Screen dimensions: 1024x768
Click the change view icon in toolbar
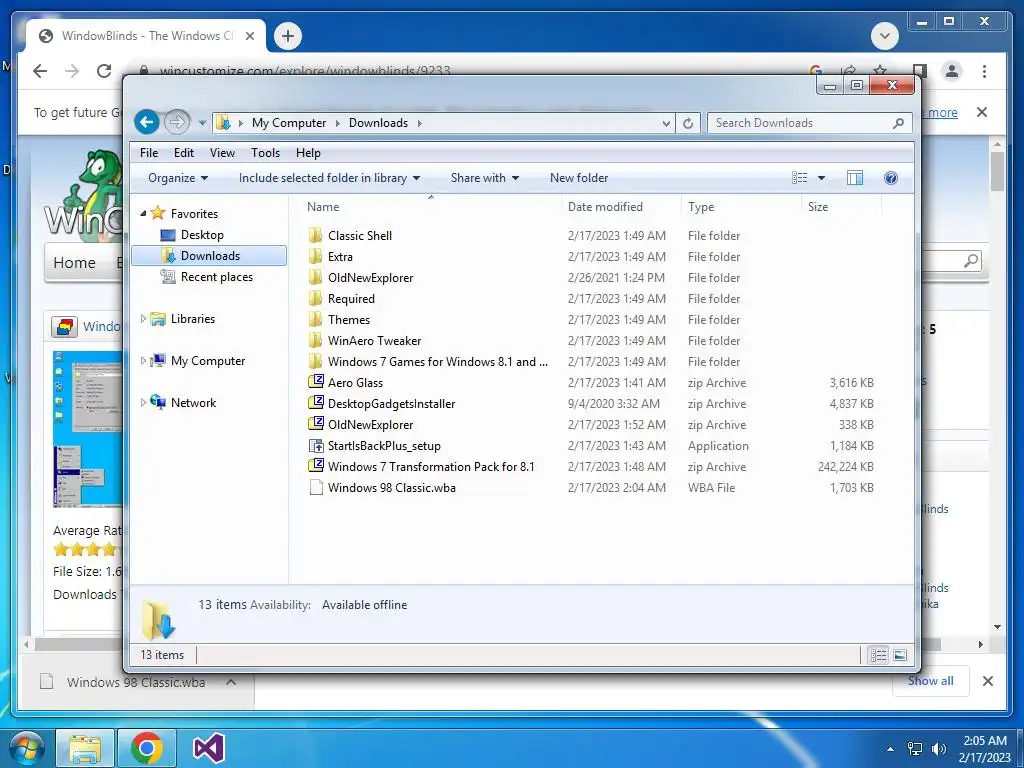coord(799,178)
